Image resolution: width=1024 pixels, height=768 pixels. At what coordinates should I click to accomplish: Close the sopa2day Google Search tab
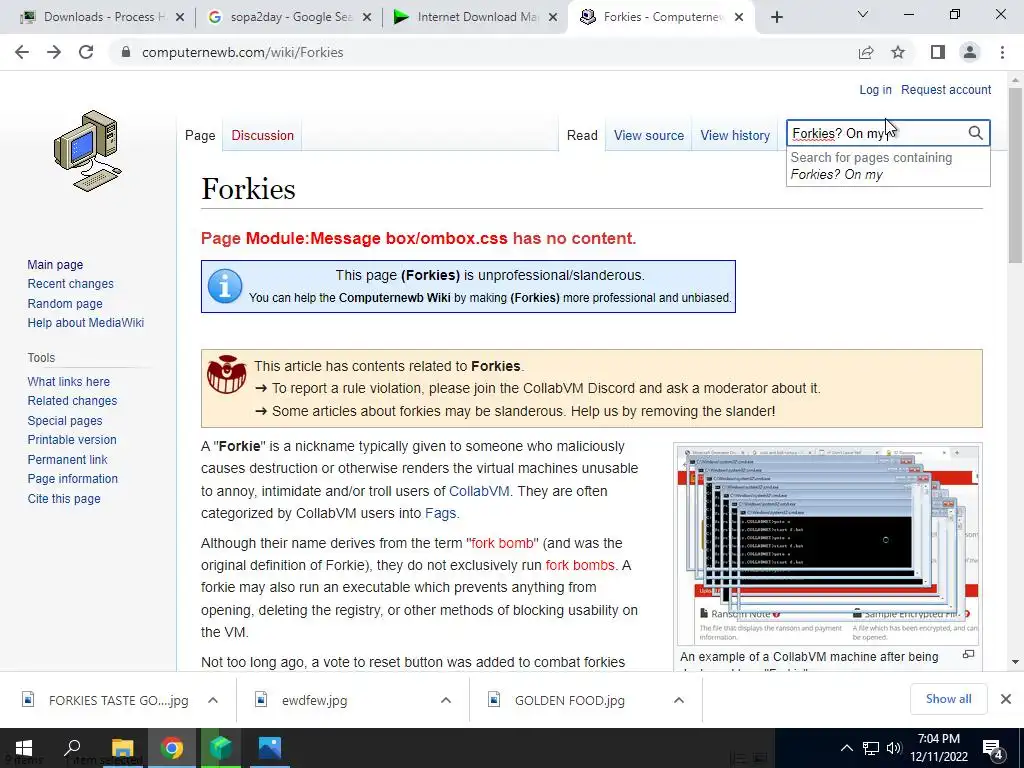click(x=367, y=17)
